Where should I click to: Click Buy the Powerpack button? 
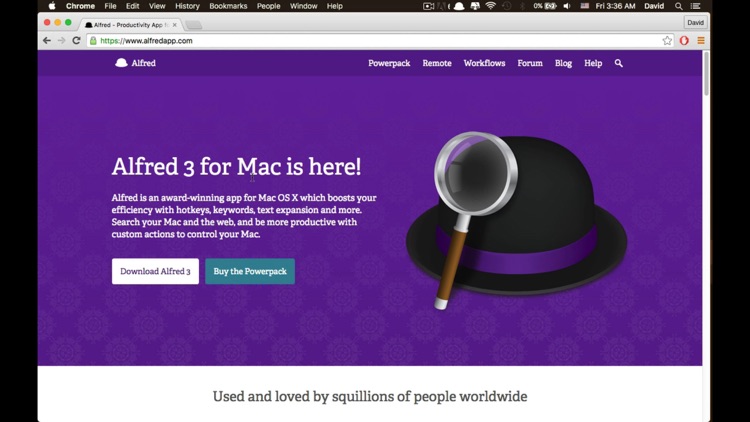click(250, 271)
